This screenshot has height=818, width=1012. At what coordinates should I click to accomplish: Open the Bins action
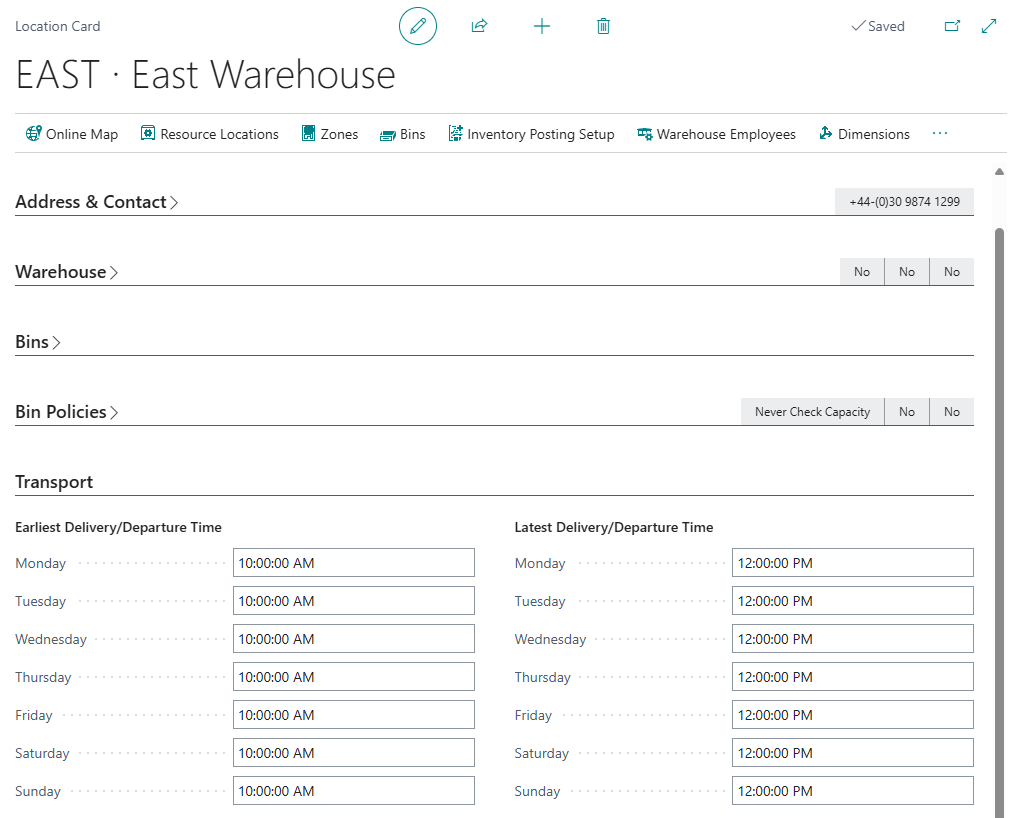pos(402,134)
